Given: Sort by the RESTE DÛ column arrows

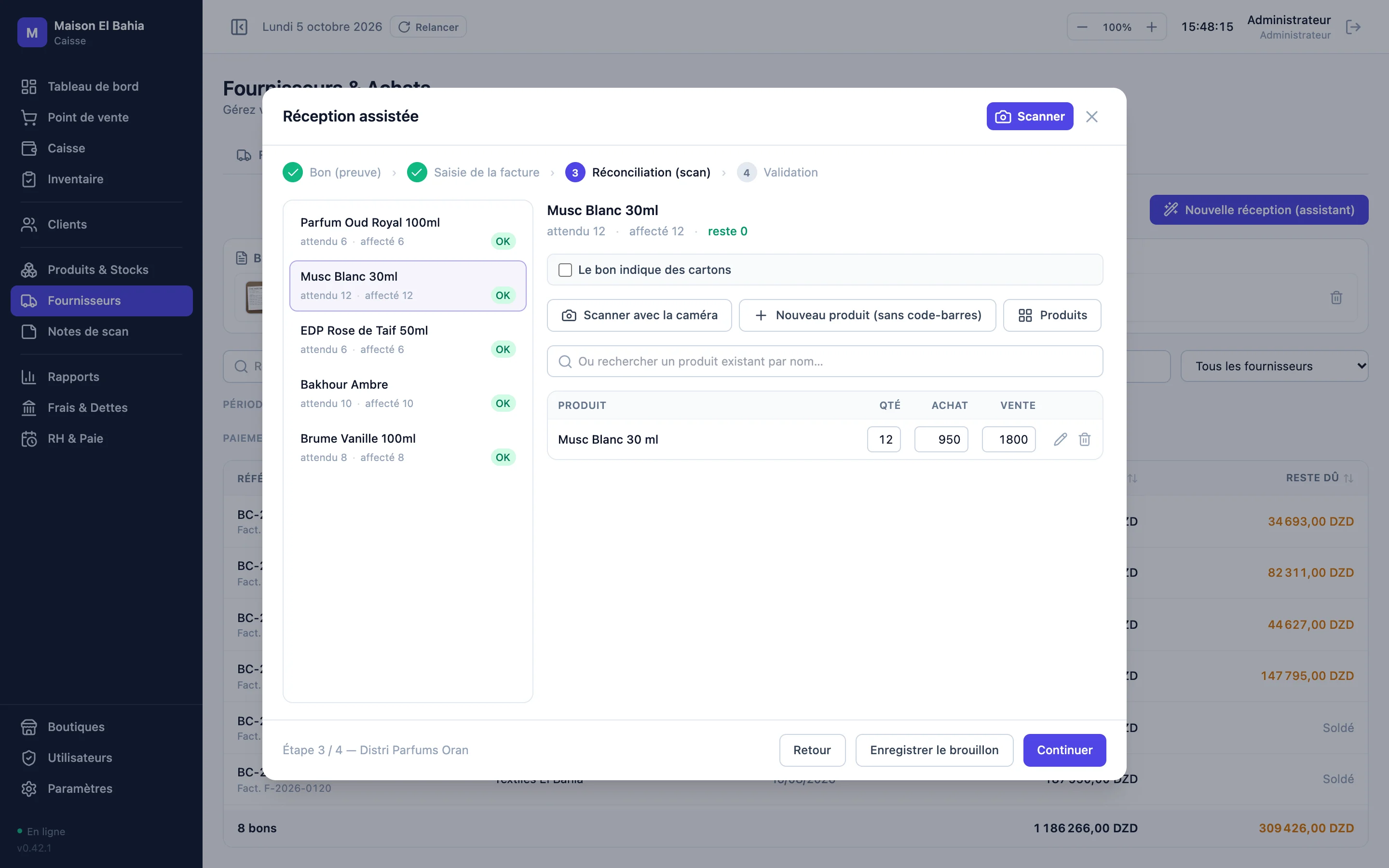Looking at the screenshot, I should [x=1349, y=478].
